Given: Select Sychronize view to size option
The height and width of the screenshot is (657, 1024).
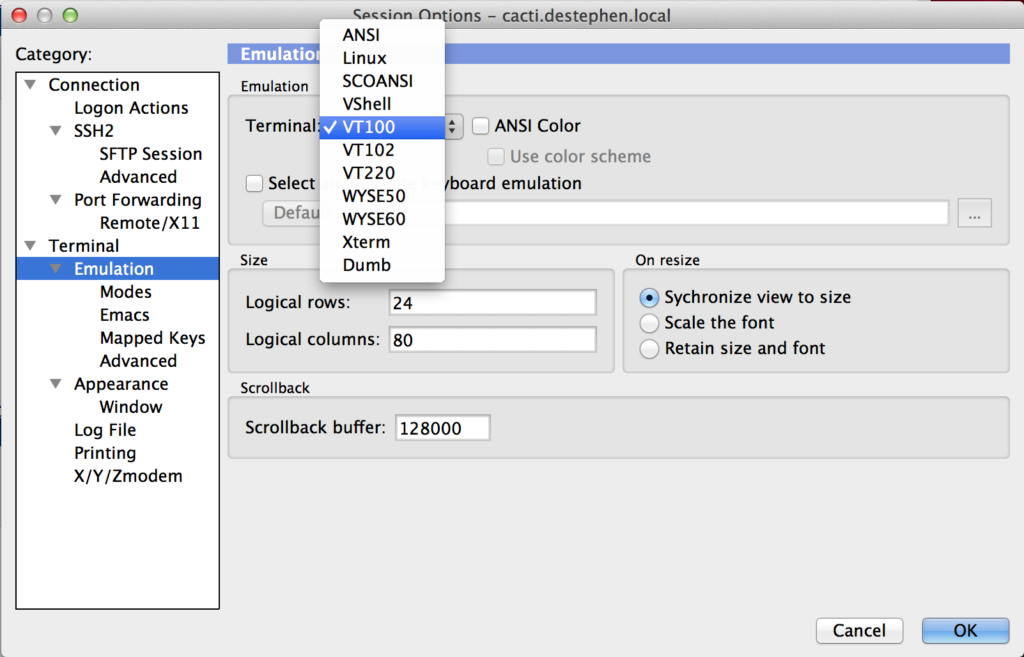Looking at the screenshot, I should 649,298.
